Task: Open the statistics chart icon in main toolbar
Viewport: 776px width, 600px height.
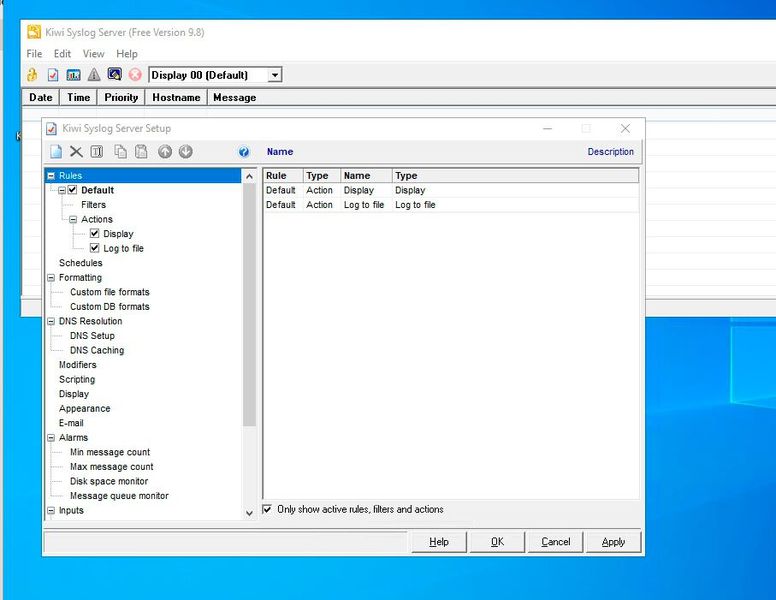Action: 73,75
